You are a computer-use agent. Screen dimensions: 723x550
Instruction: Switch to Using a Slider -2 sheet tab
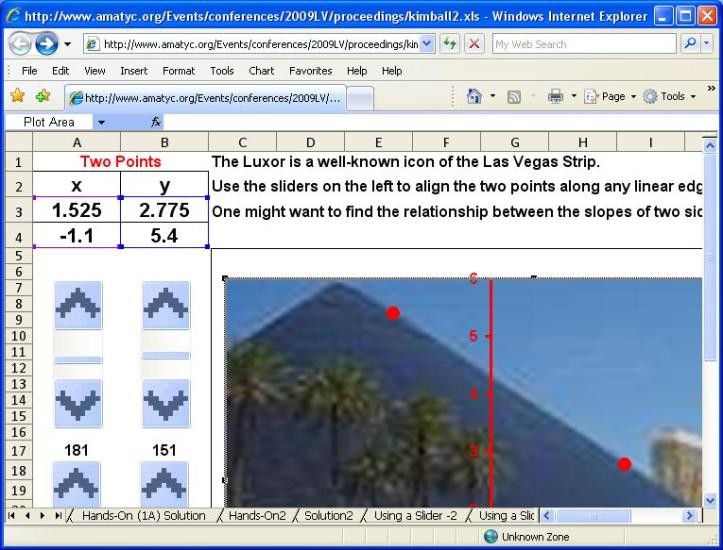pos(415,515)
